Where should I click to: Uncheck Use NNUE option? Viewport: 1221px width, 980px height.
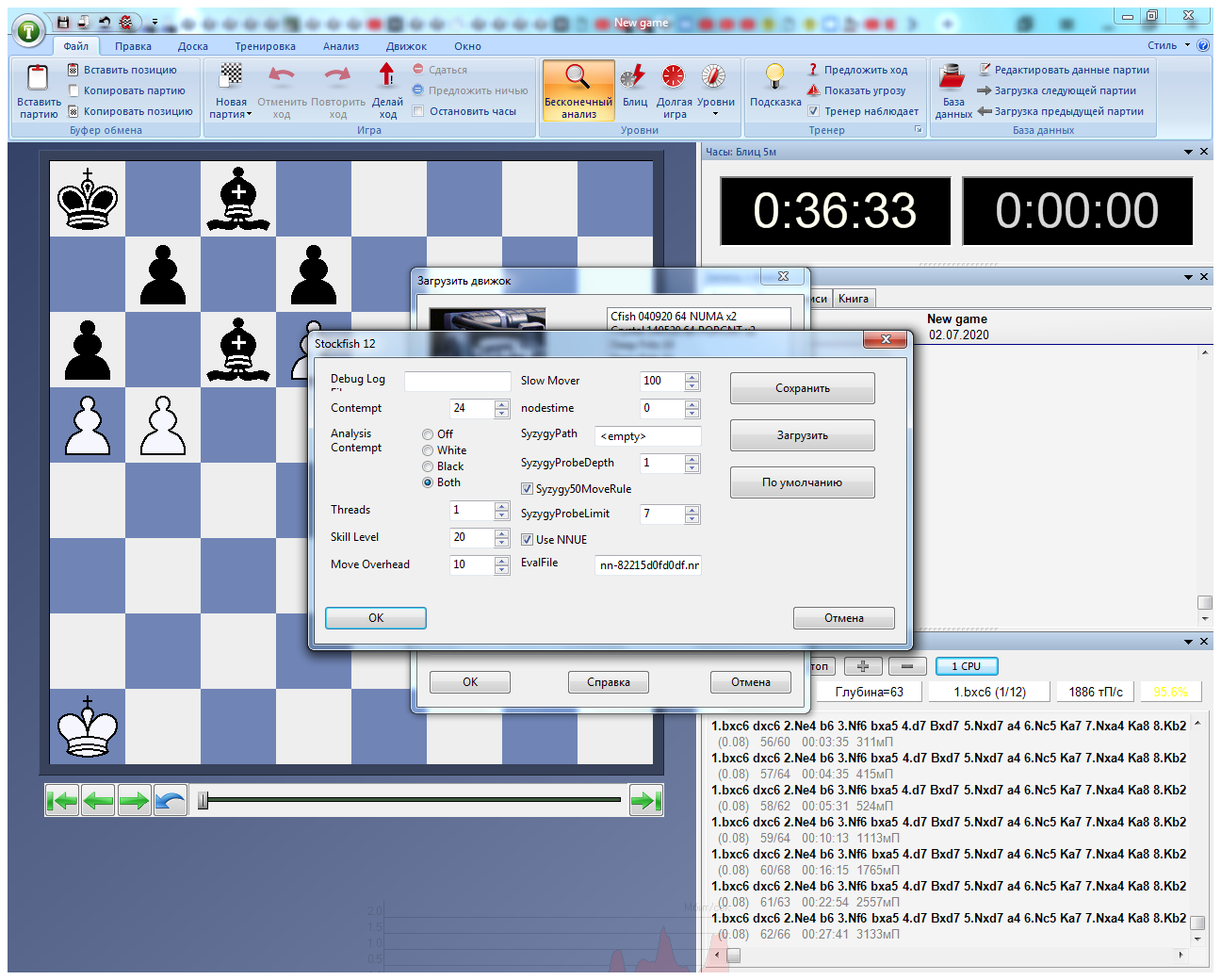pyautogui.click(x=527, y=539)
